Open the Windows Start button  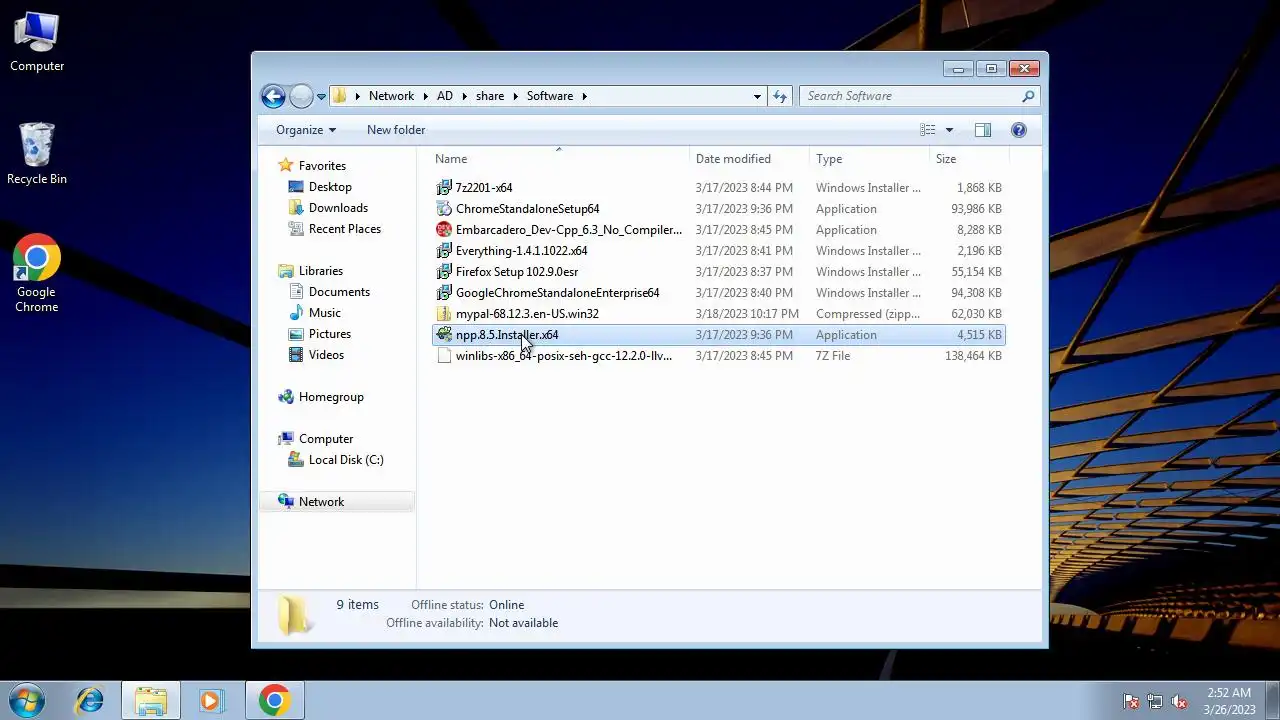pos(27,700)
